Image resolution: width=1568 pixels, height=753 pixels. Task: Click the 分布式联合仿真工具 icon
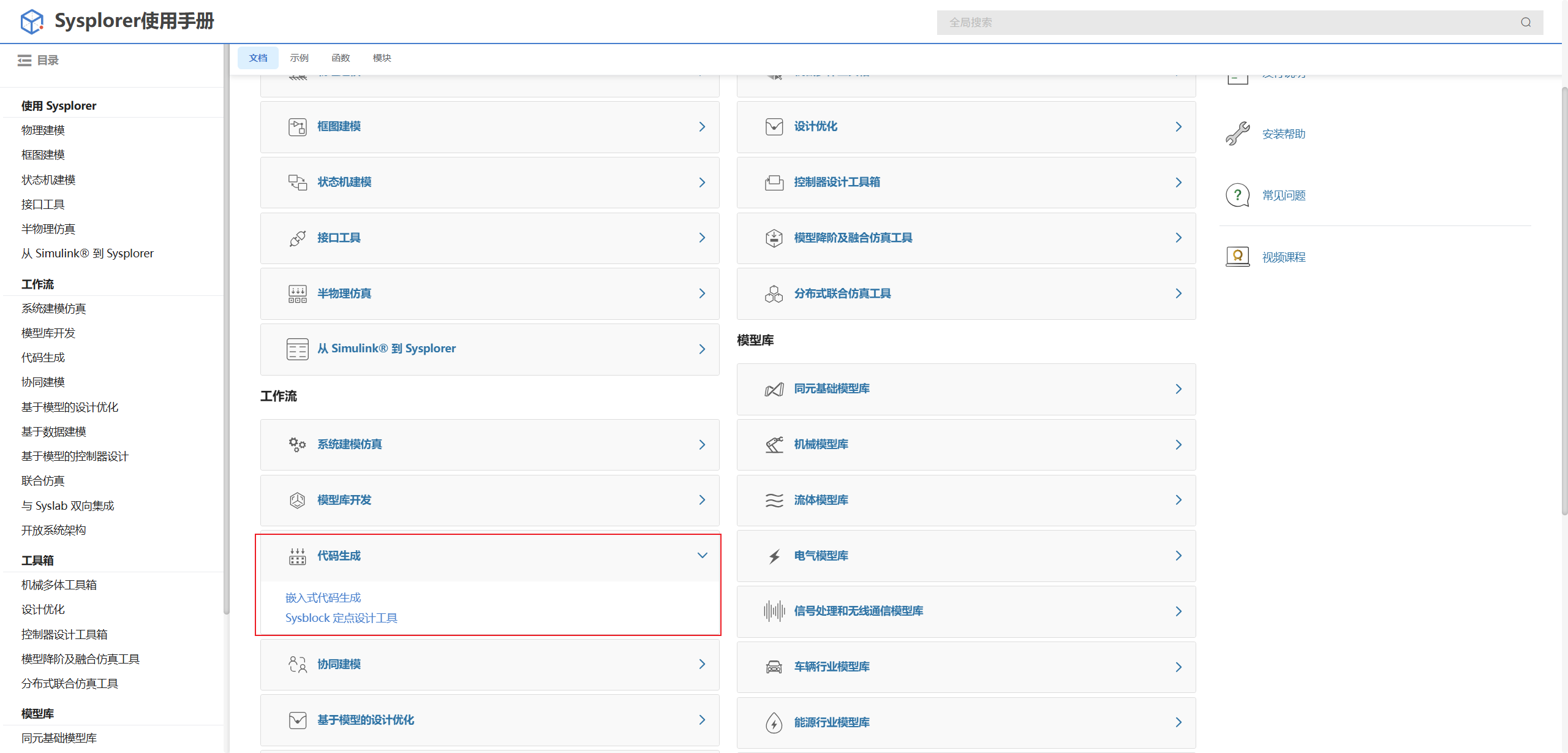click(774, 294)
